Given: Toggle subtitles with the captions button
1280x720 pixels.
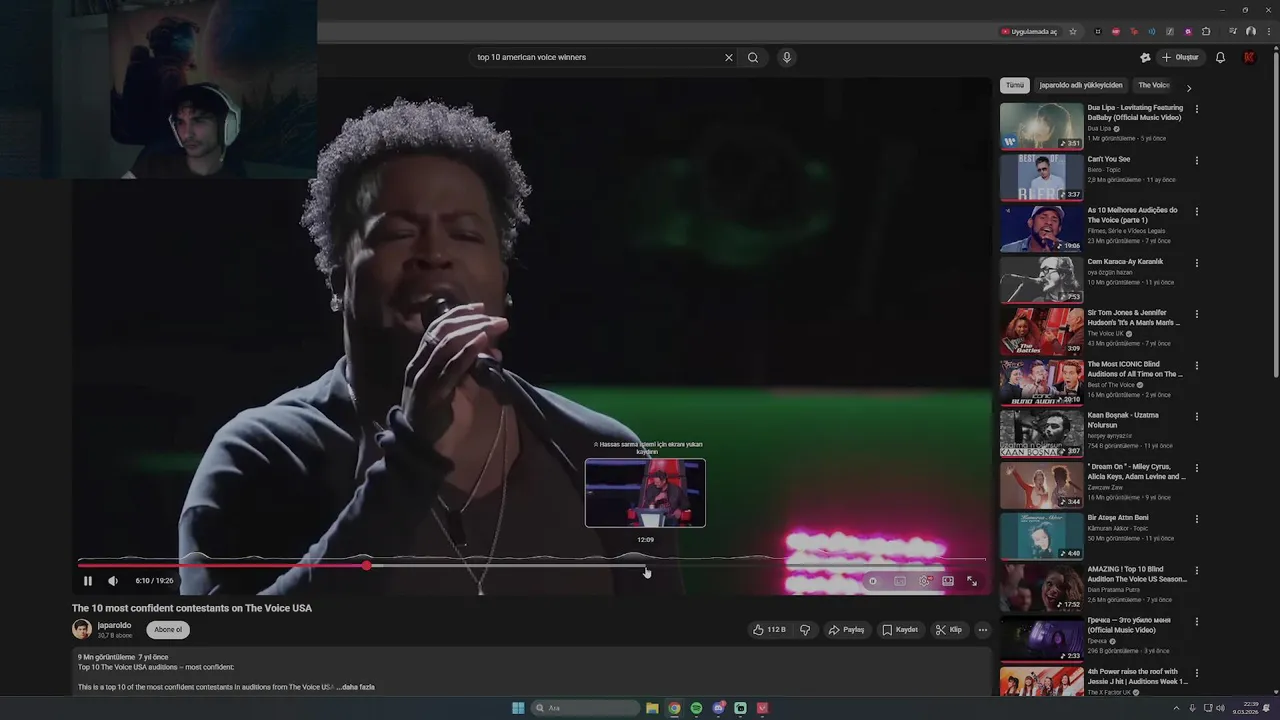Looking at the screenshot, I should tap(900, 581).
